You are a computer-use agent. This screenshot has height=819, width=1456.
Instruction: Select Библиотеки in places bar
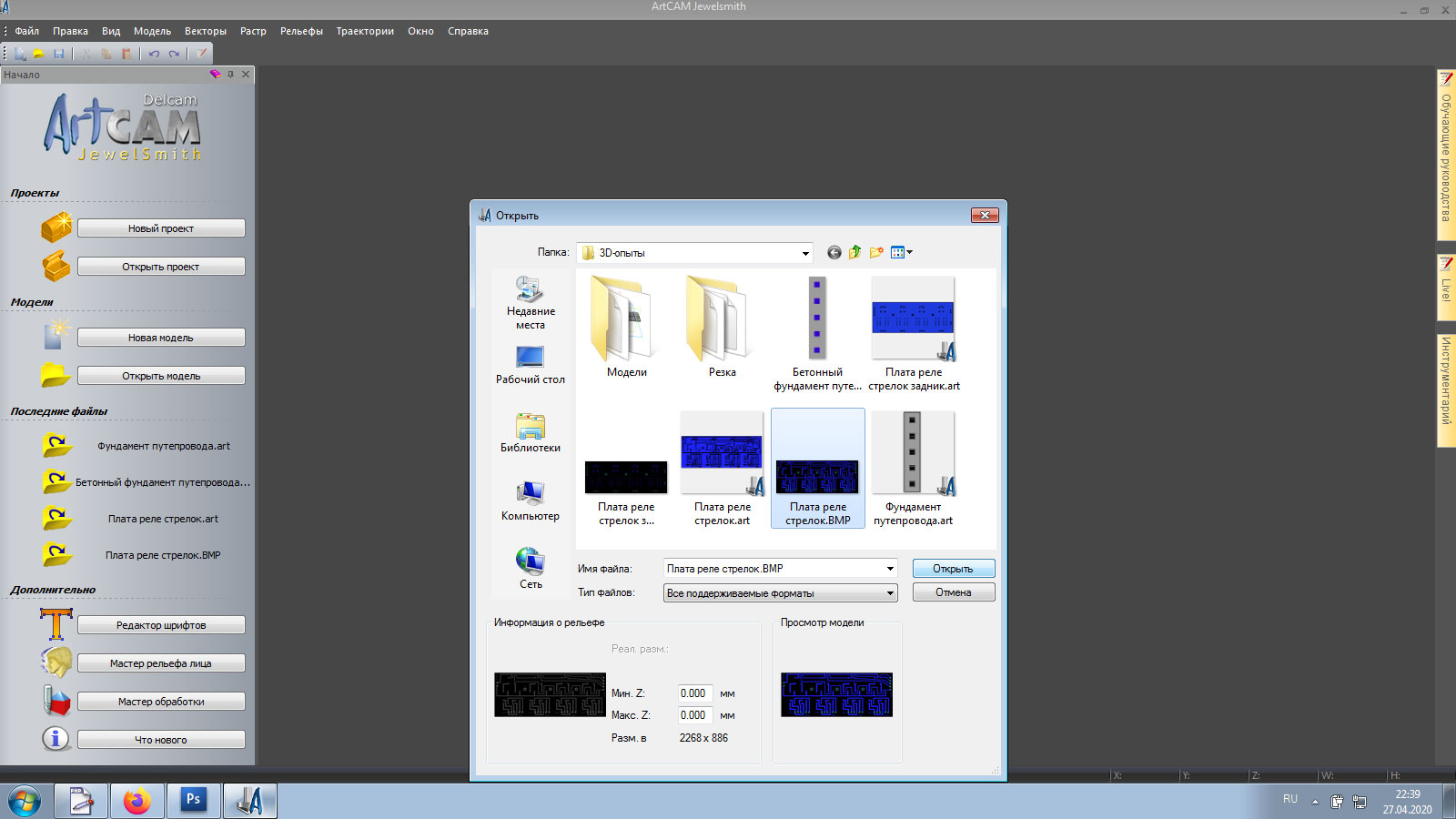coord(531,433)
